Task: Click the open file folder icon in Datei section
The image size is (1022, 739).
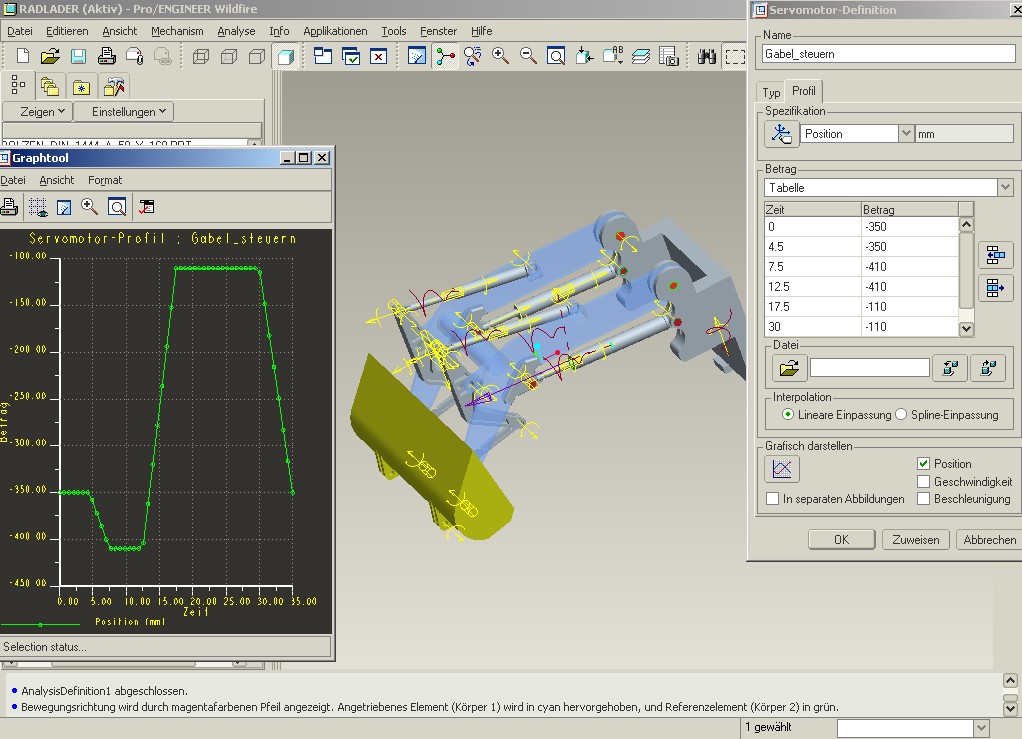Action: [x=789, y=368]
